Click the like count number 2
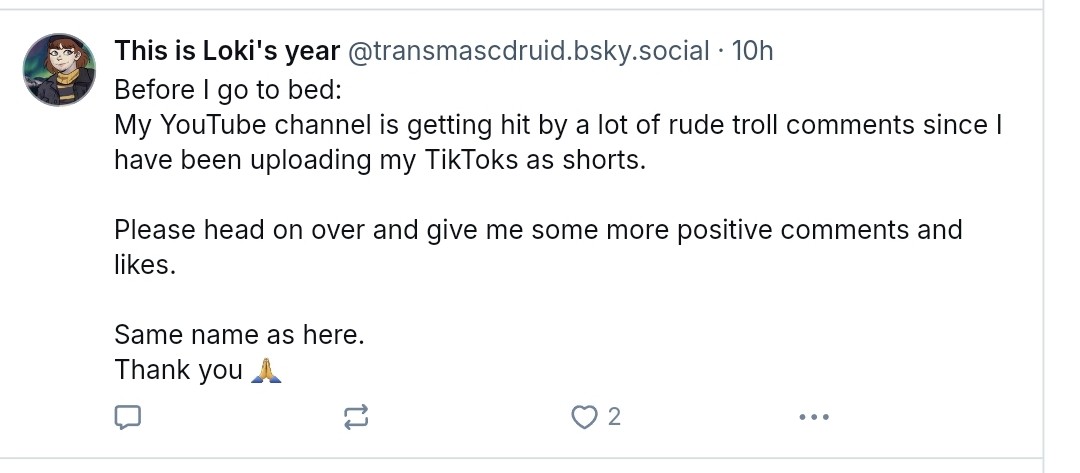 [614, 417]
